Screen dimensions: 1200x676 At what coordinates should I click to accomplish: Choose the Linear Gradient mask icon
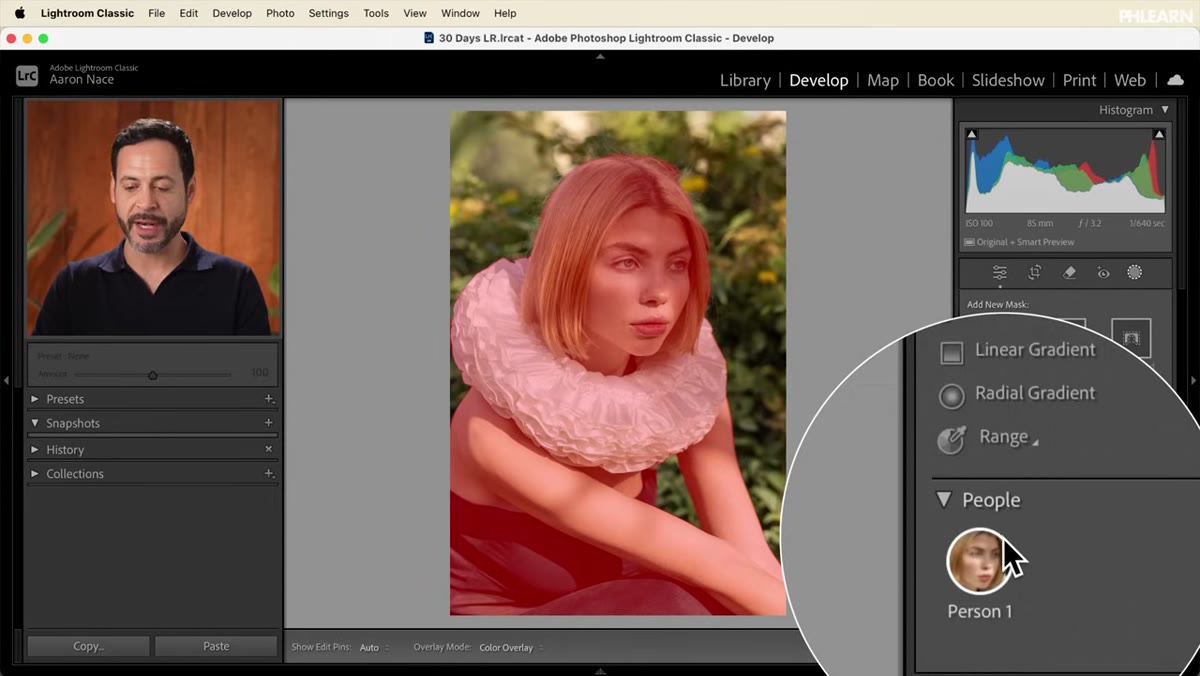952,352
